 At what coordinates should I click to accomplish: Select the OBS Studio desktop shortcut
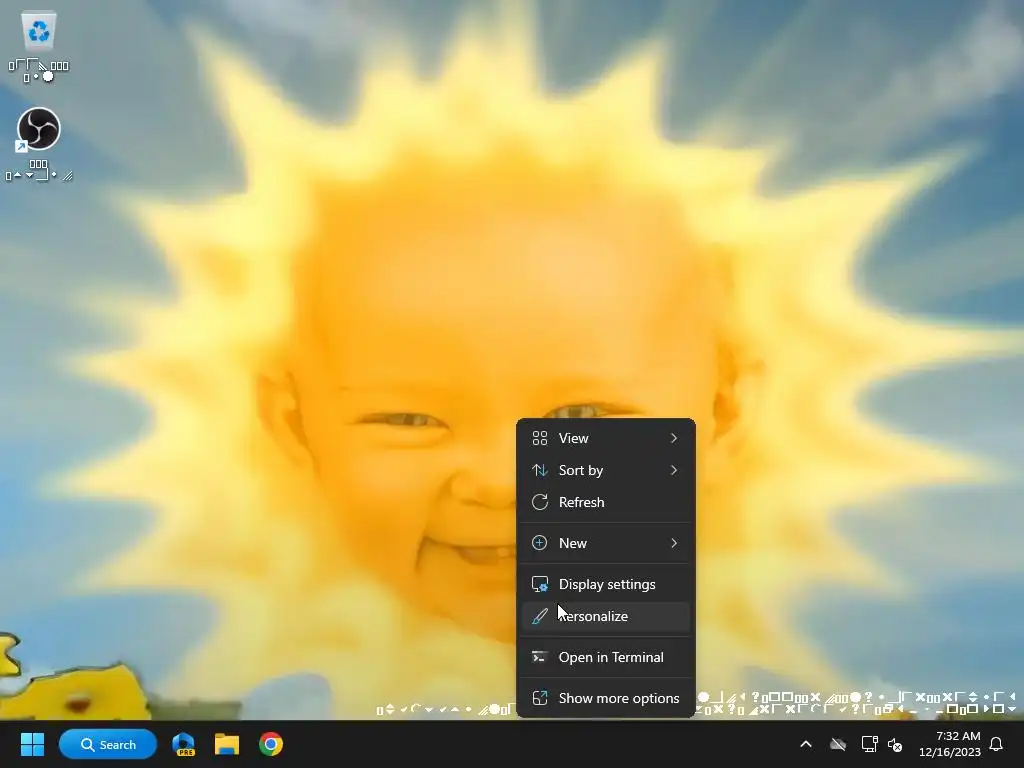tap(39, 144)
